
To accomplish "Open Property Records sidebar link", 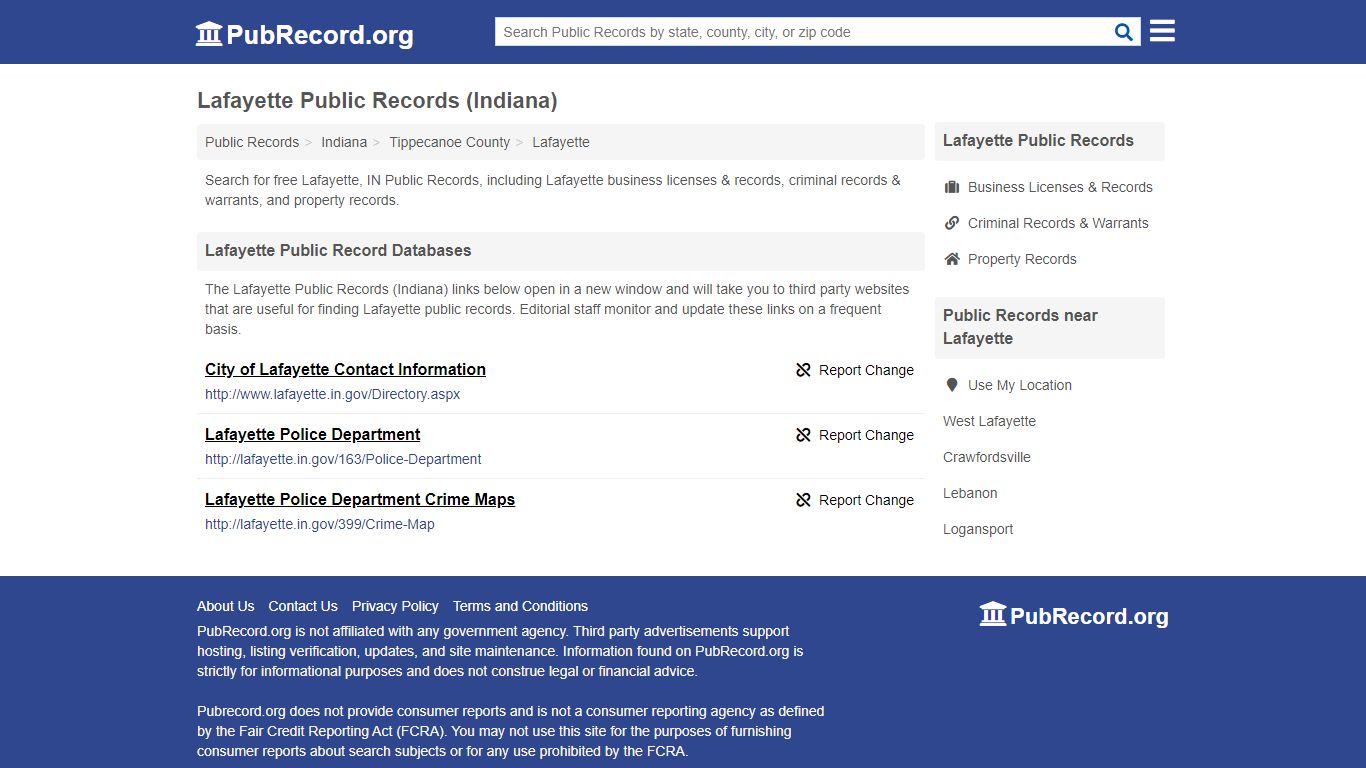I will [1022, 259].
